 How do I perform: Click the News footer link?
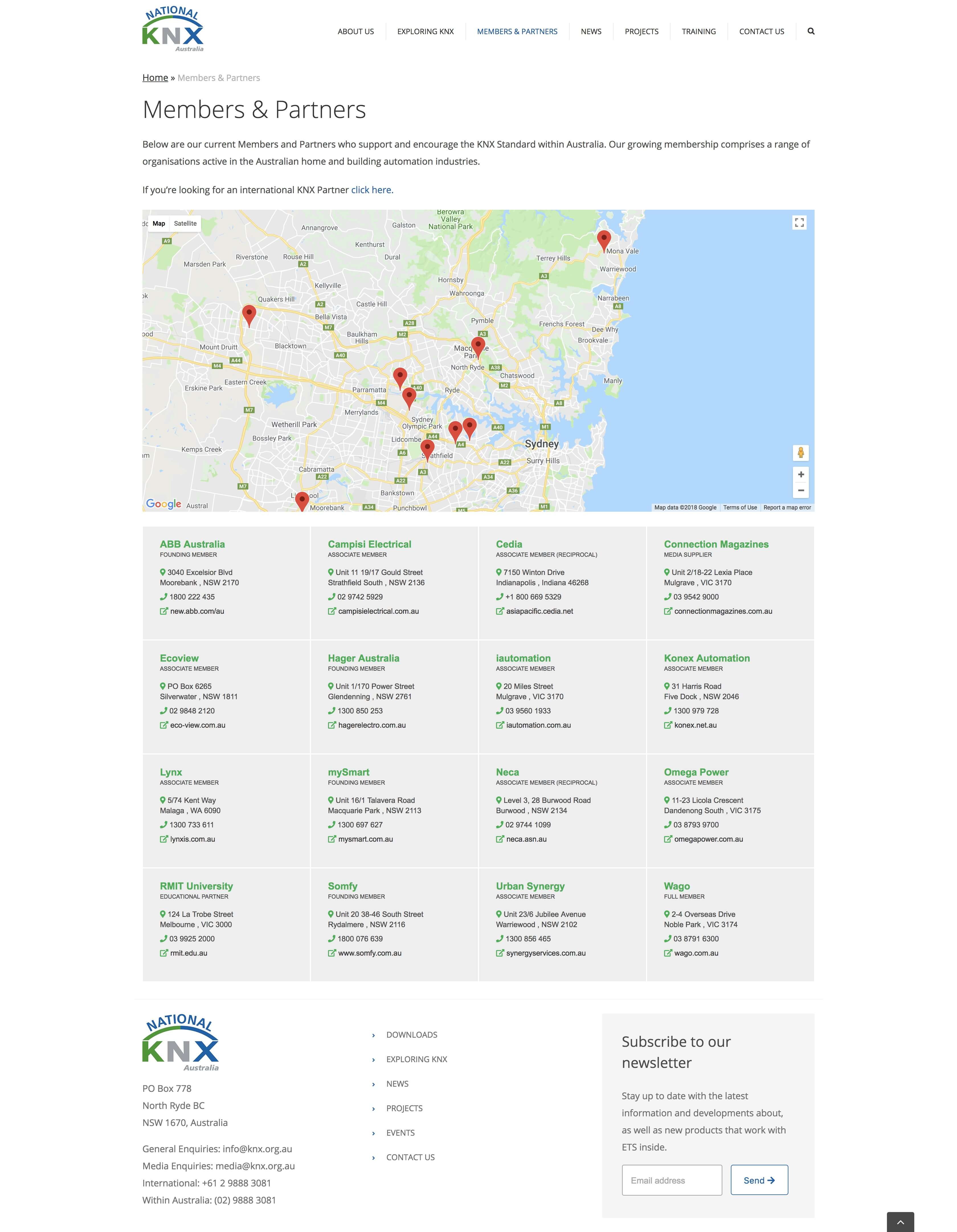[x=397, y=1084]
